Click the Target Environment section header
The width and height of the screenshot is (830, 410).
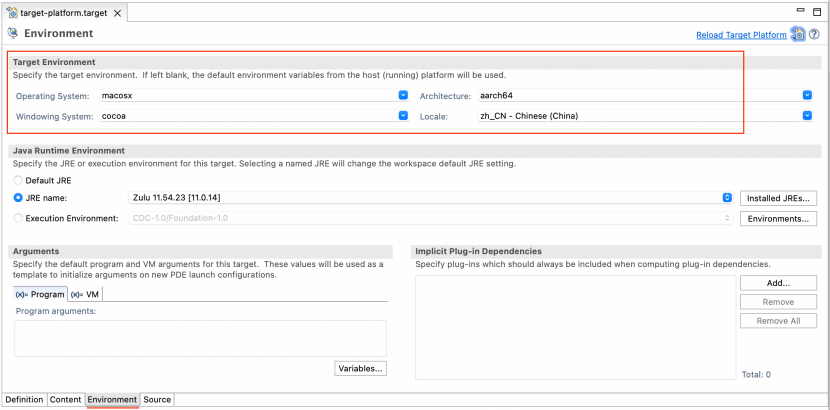tap(54, 62)
